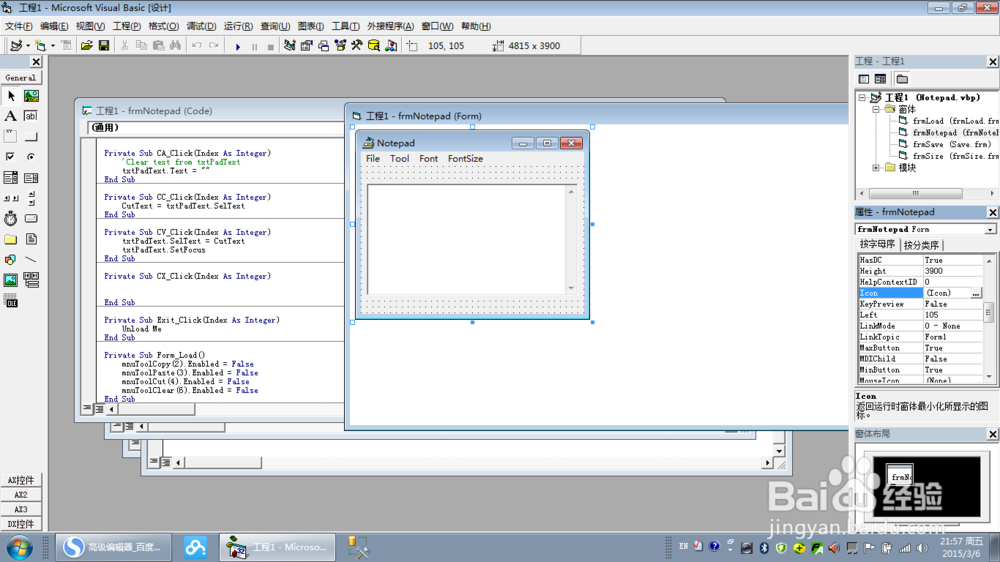Select the horizontal scrollbar control tool

(x=11, y=198)
